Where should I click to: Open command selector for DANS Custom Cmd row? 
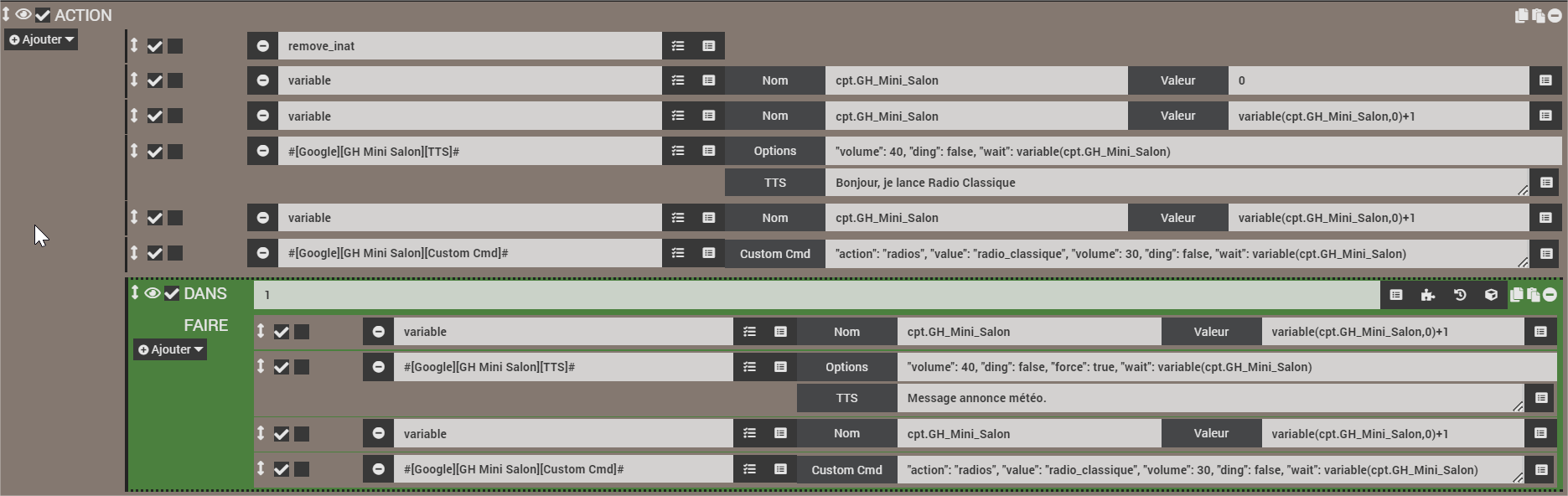[x=780, y=469]
